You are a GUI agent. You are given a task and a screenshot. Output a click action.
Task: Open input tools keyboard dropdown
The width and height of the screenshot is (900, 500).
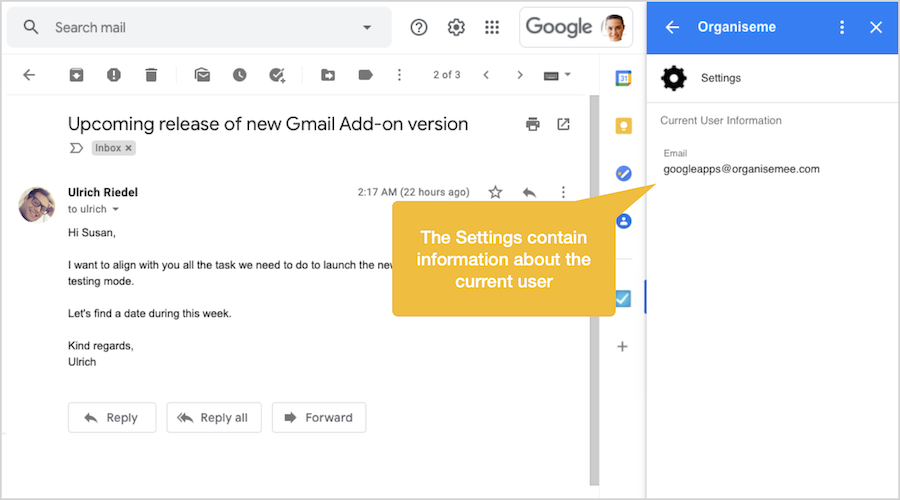(557, 75)
